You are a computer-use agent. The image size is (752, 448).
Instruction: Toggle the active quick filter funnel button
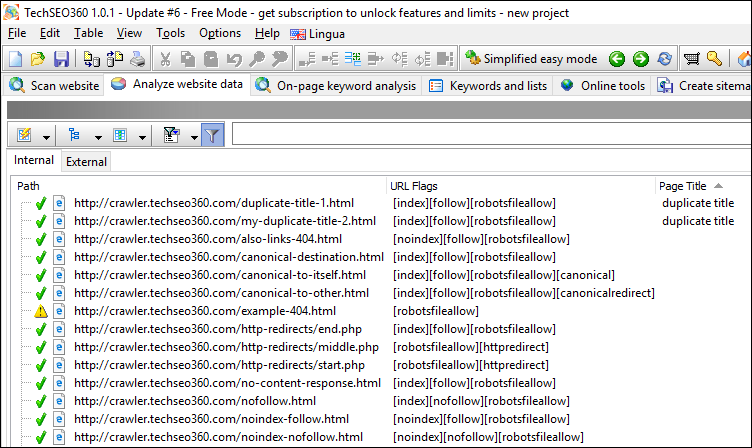[212, 135]
